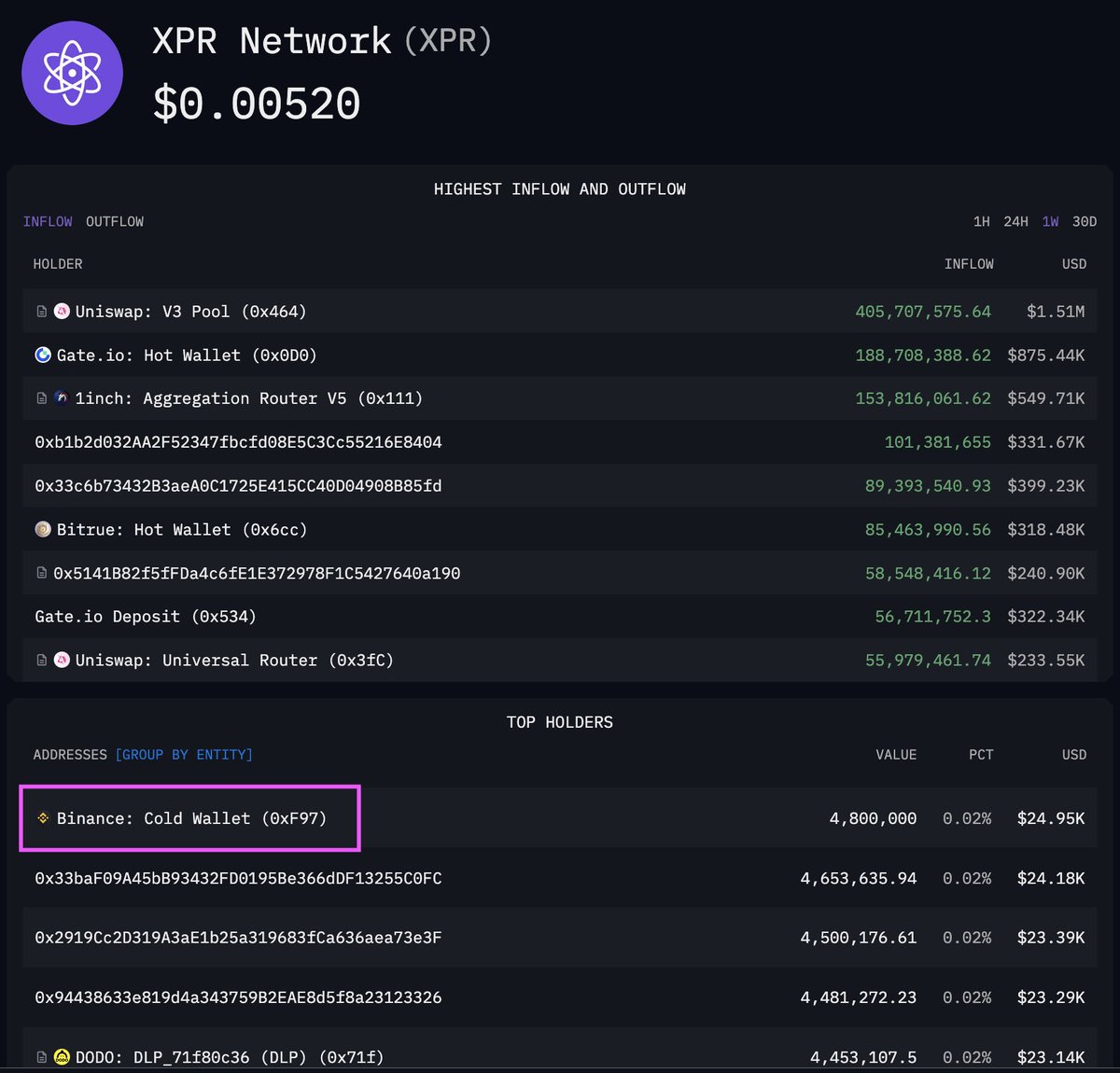Click the inflow amount 153,816,061.62

923,398
